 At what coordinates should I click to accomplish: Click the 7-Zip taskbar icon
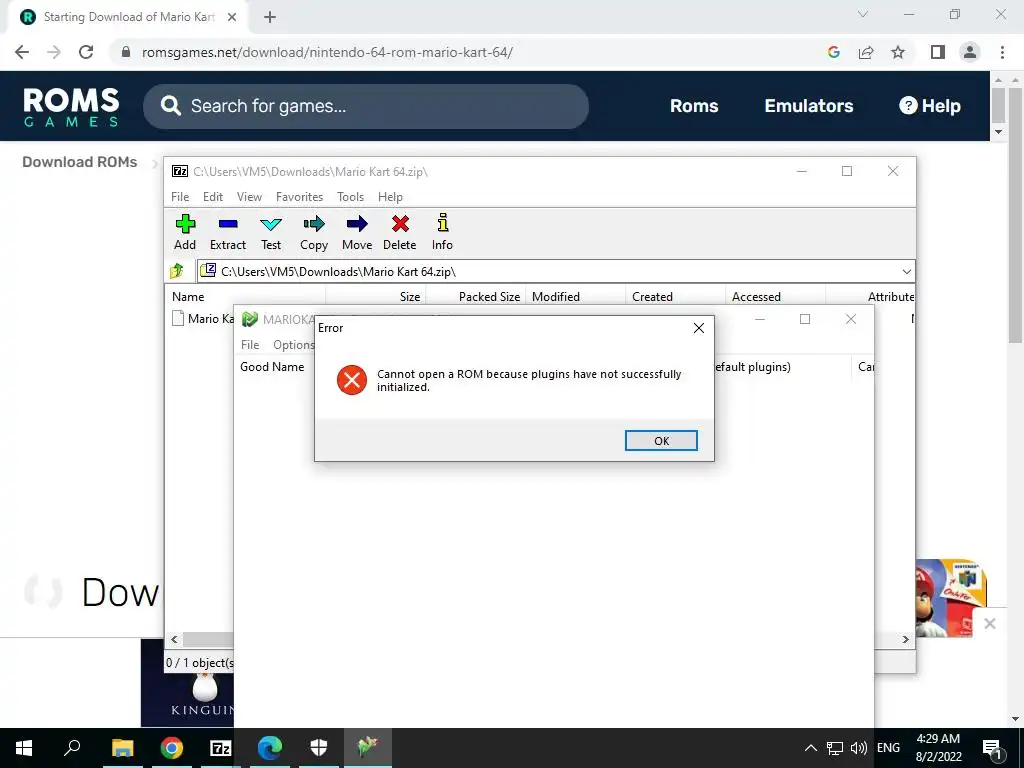coord(220,748)
